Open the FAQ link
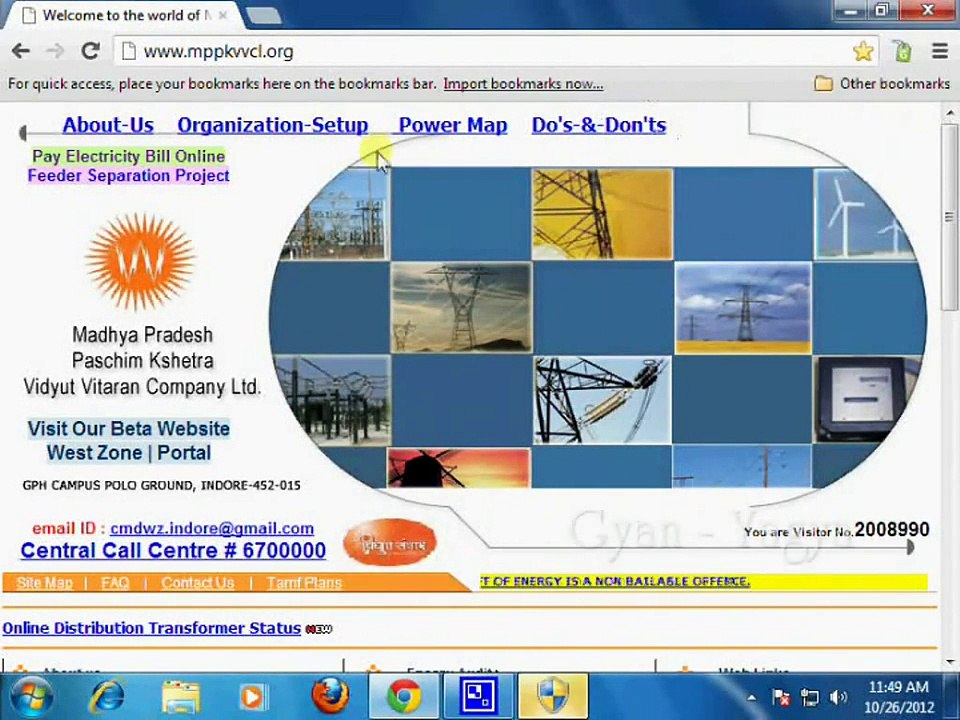 (x=115, y=583)
